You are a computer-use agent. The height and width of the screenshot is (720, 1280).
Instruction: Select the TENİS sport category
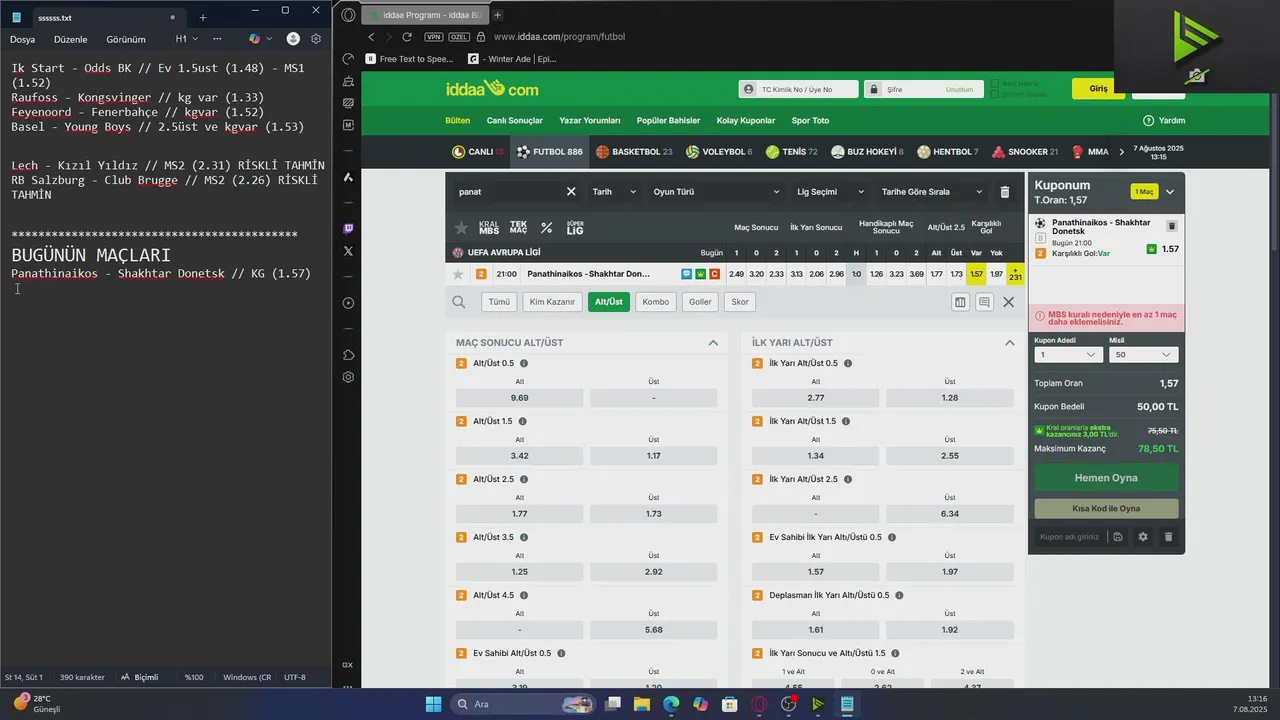(792, 152)
